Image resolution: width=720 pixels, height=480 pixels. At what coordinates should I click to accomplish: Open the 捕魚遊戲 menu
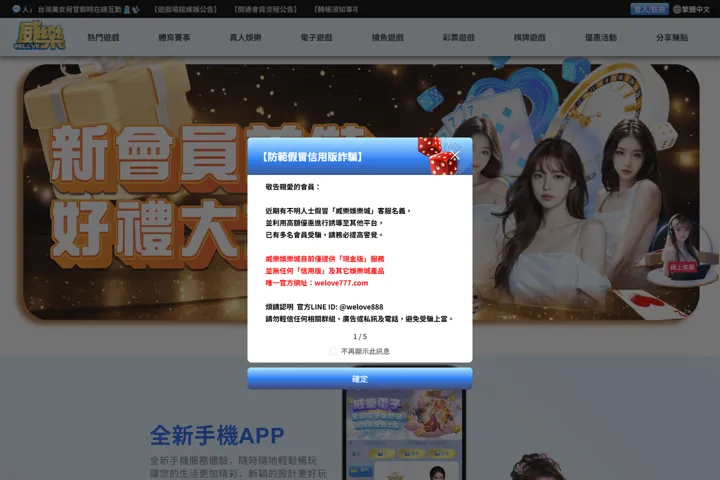388,38
